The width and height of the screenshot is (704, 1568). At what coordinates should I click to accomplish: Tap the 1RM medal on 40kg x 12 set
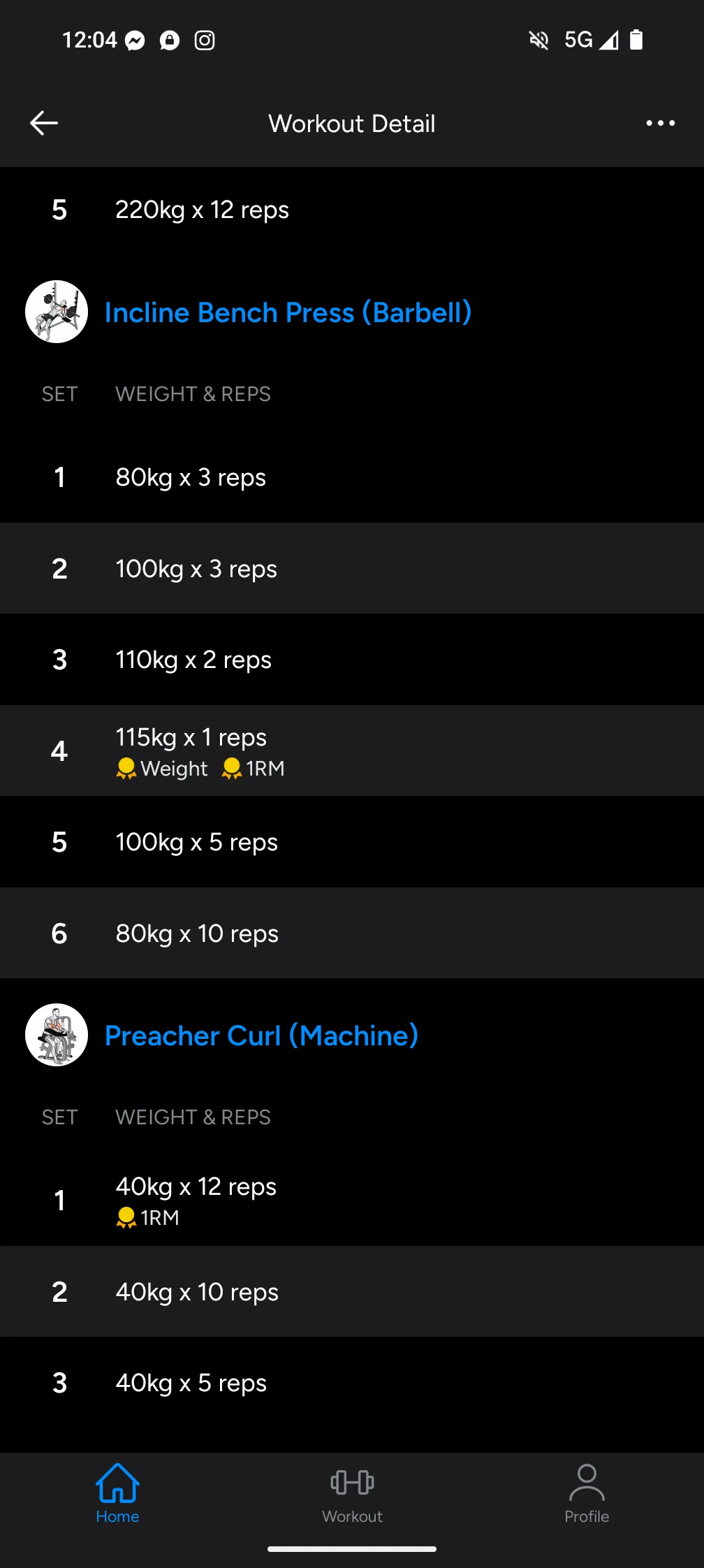point(126,1218)
